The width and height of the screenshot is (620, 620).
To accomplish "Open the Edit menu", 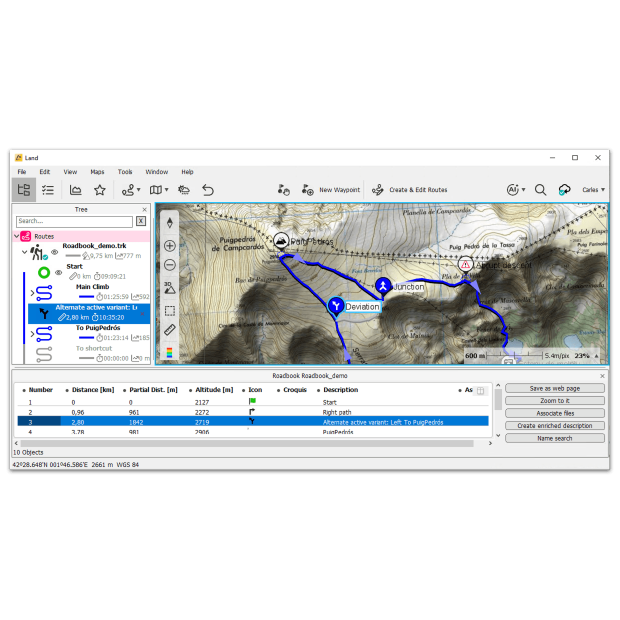I will (x=45, y=172).
